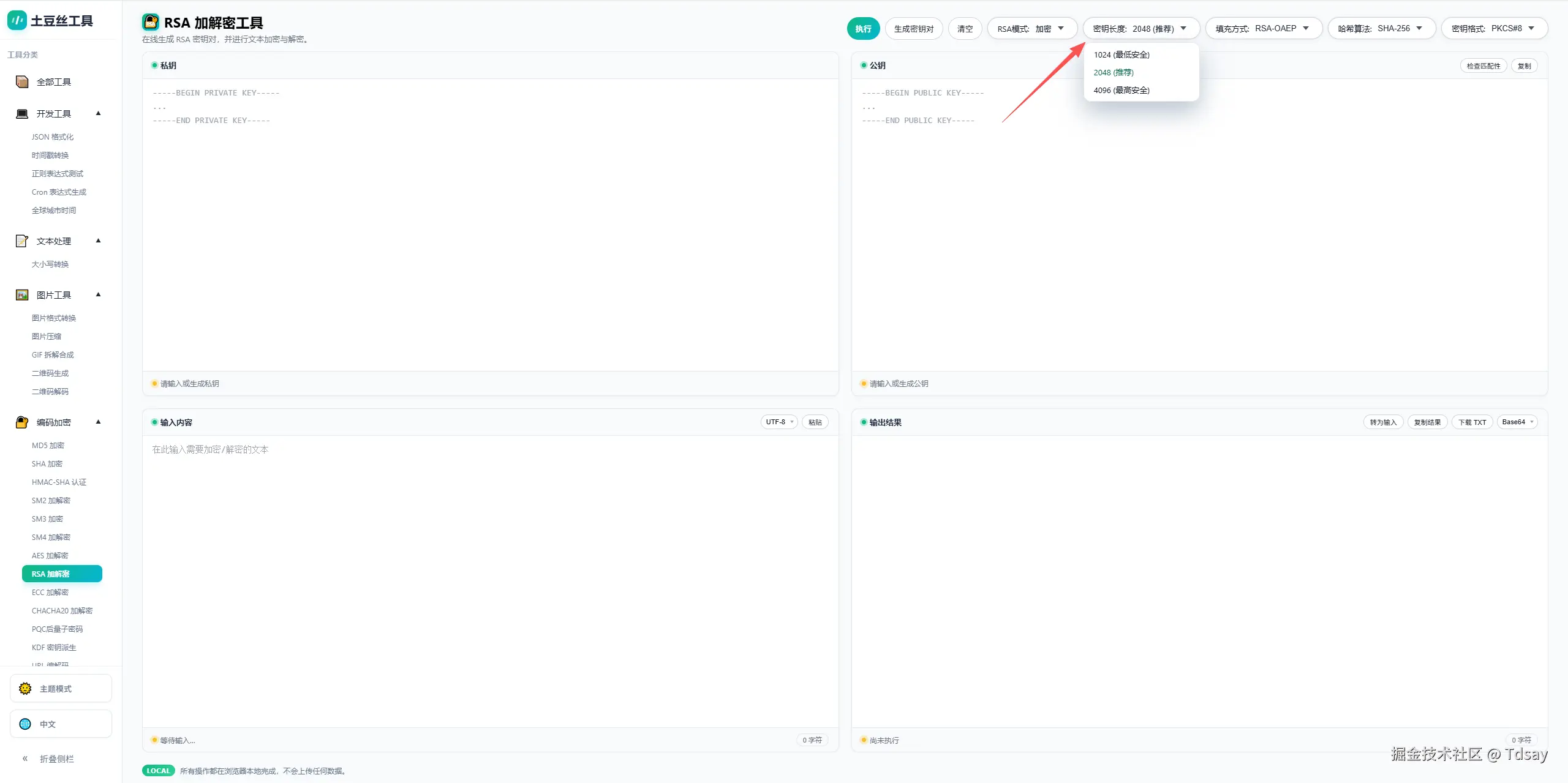Click the 文本处理 notepad icon
1568x783 pixels.
coord(22,241)
